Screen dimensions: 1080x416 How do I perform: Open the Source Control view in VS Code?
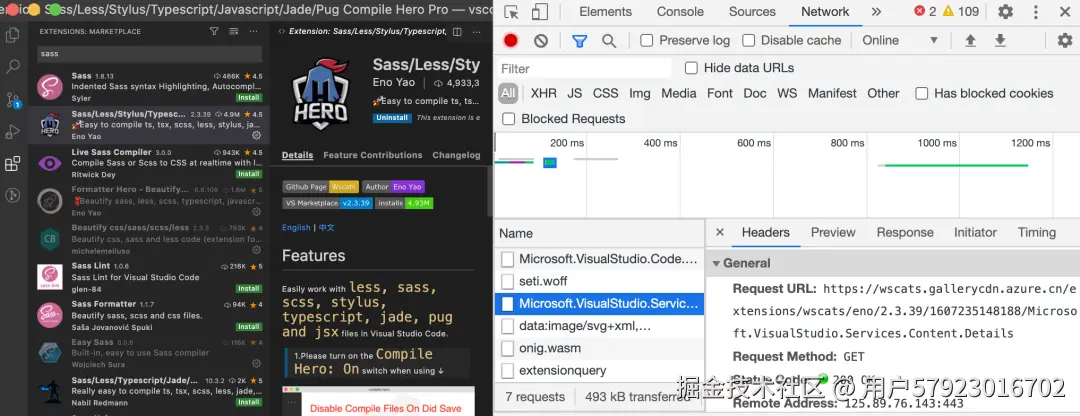tap(12, 100)
